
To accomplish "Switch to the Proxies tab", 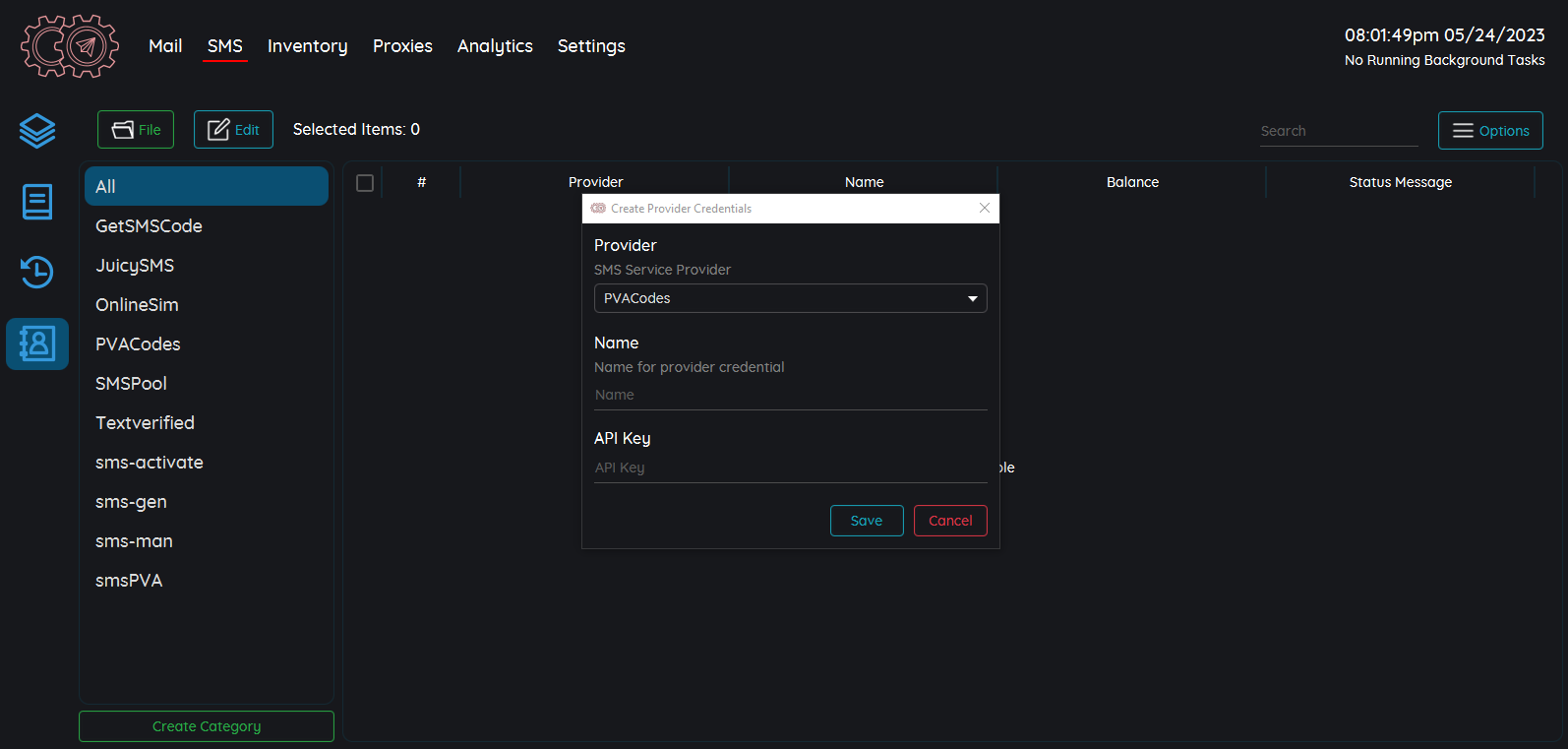I will (x=402, y=46).
